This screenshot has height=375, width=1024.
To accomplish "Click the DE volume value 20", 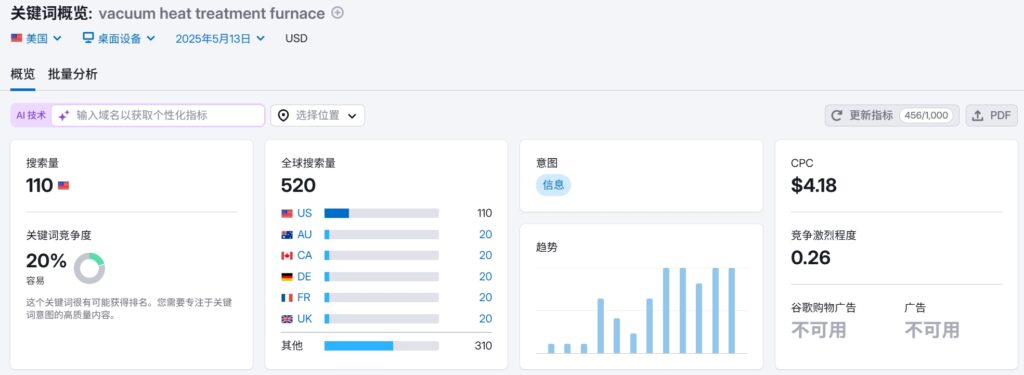I will (x=485, y=276).
